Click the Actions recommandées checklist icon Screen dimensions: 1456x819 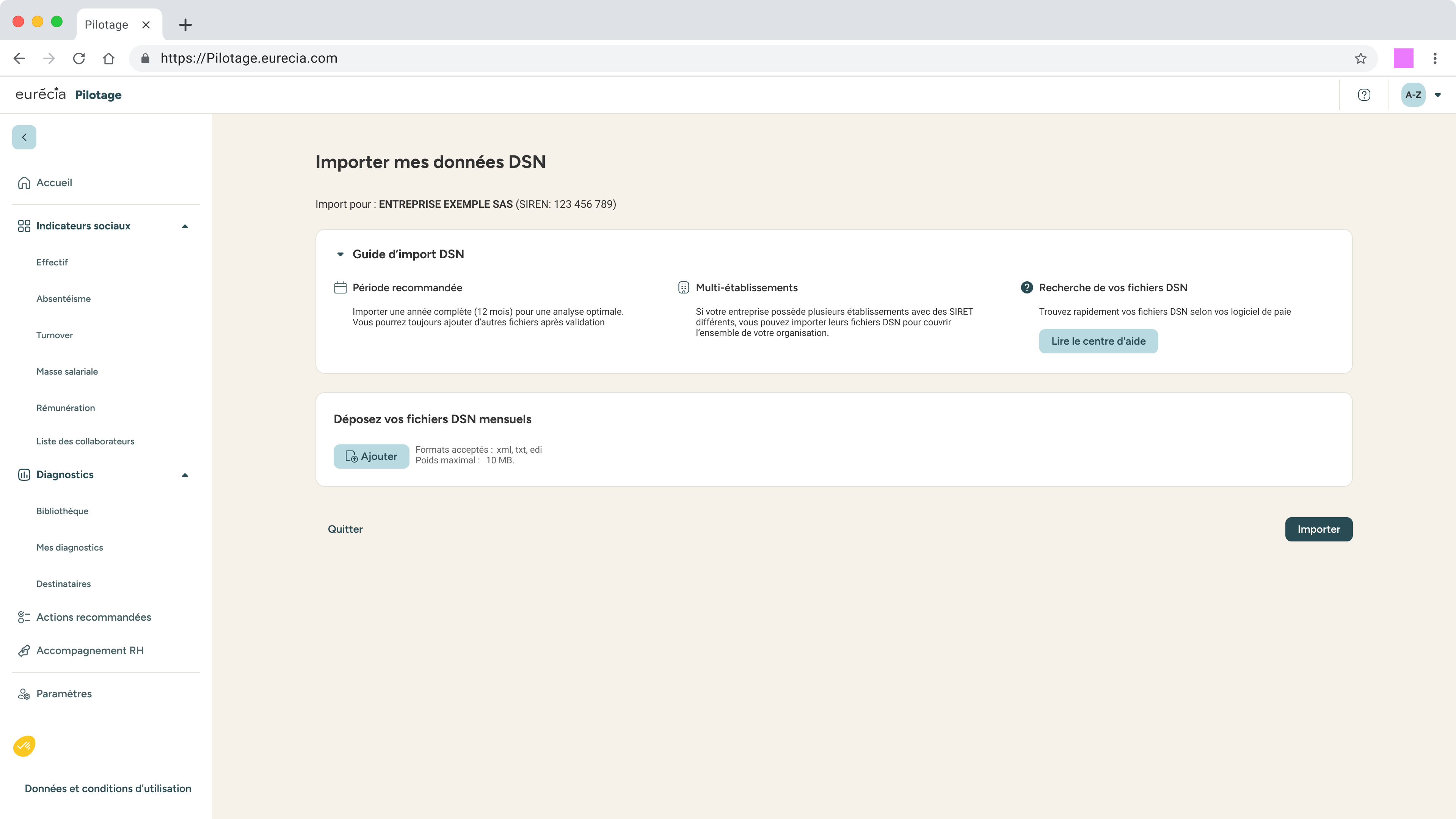pos(24,617)
